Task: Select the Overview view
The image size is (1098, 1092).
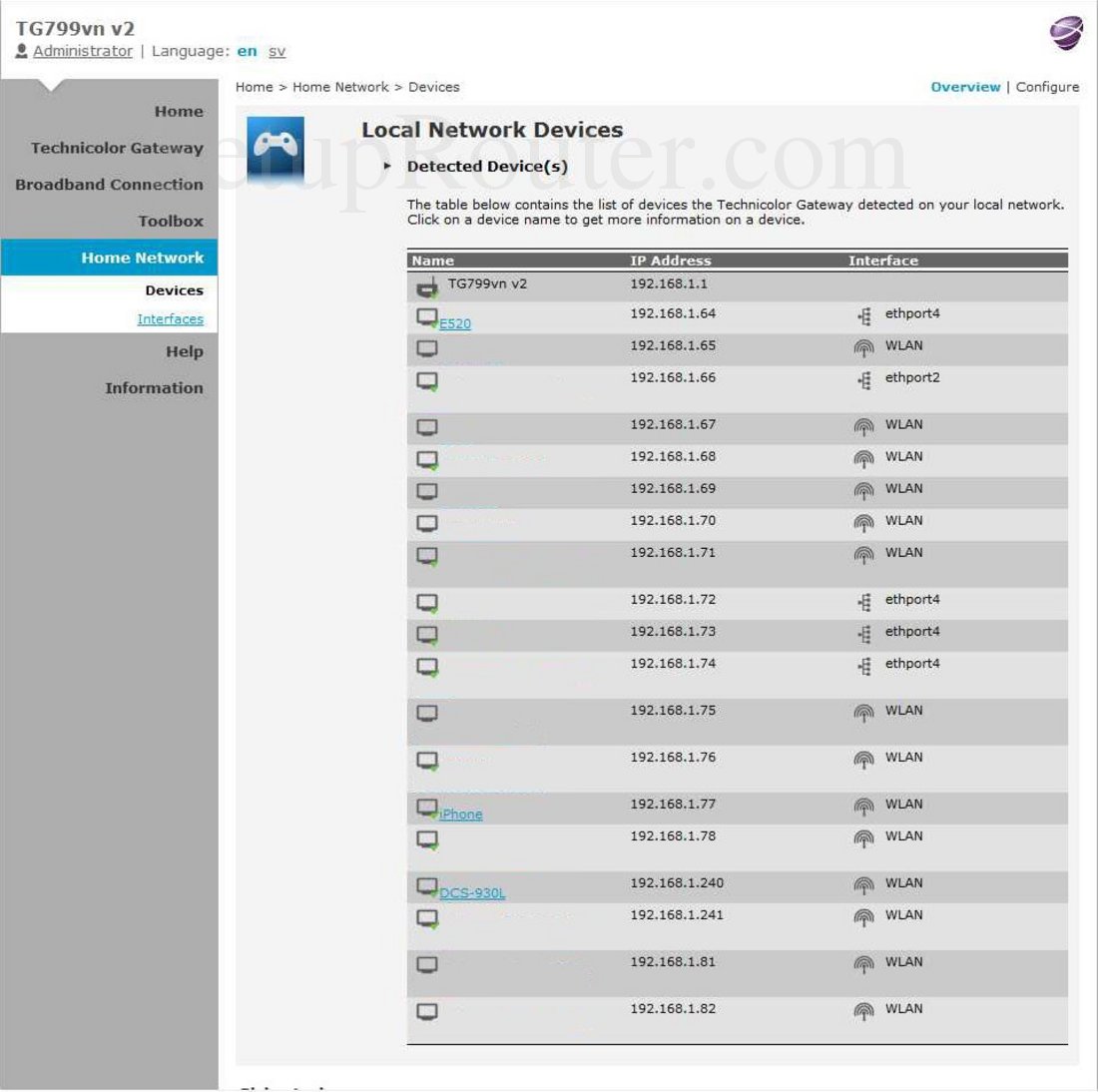Action: tap(965, 87)
